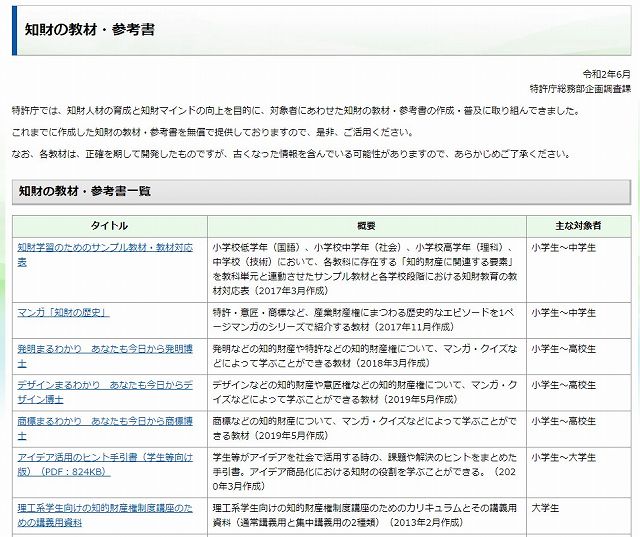Viewport: 640px width, 537px height.
Task: Click the 商標などの知的財産について summary cell
Action: (x=365, y=428)
